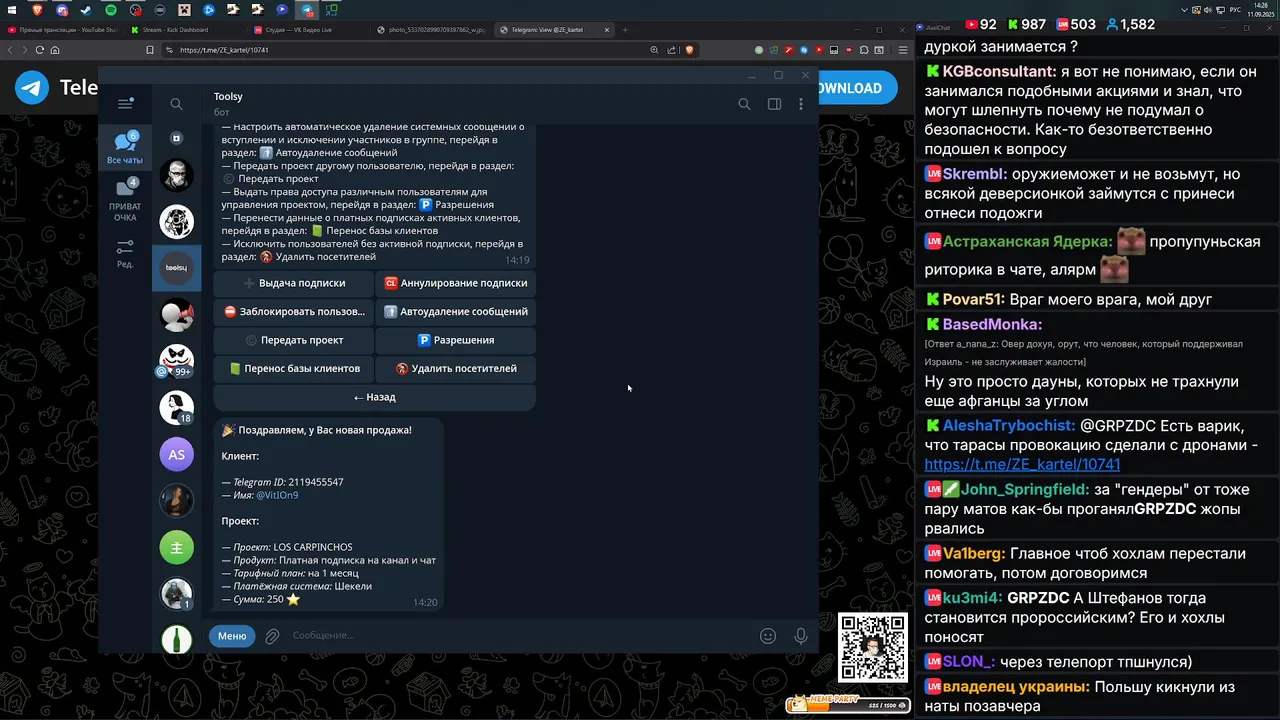The image size is (1280, 720).
Task: Open the archived chats icon in sidebar
Action: pos(177,138)
